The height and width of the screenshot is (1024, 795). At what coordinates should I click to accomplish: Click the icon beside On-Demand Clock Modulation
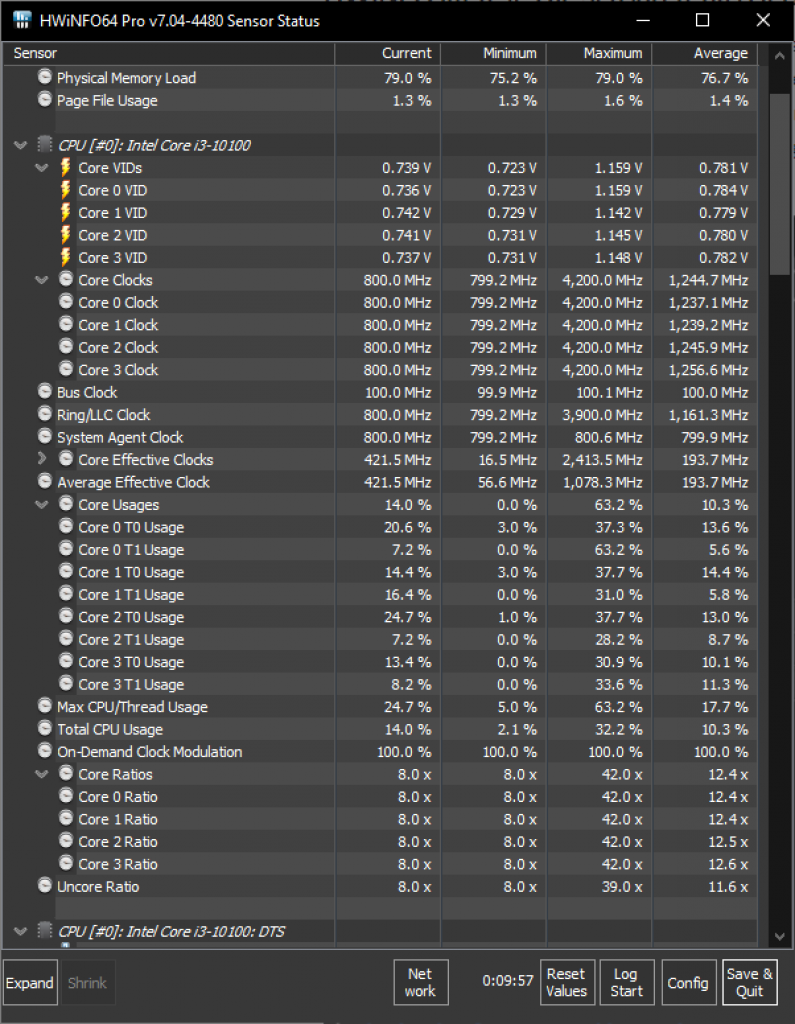click(x=44, y=750)
